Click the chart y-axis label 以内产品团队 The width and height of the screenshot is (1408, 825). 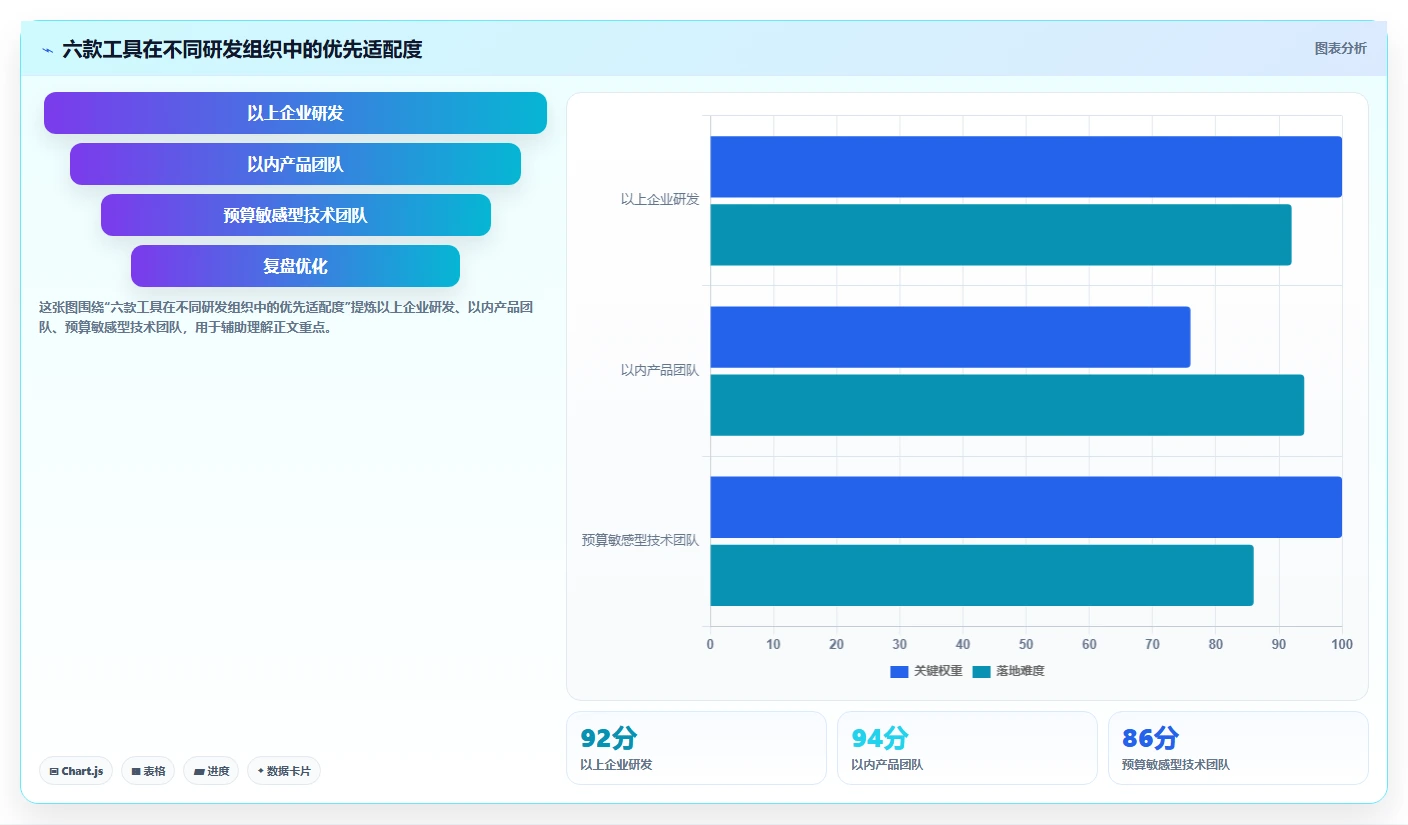[x=660, y=370]
